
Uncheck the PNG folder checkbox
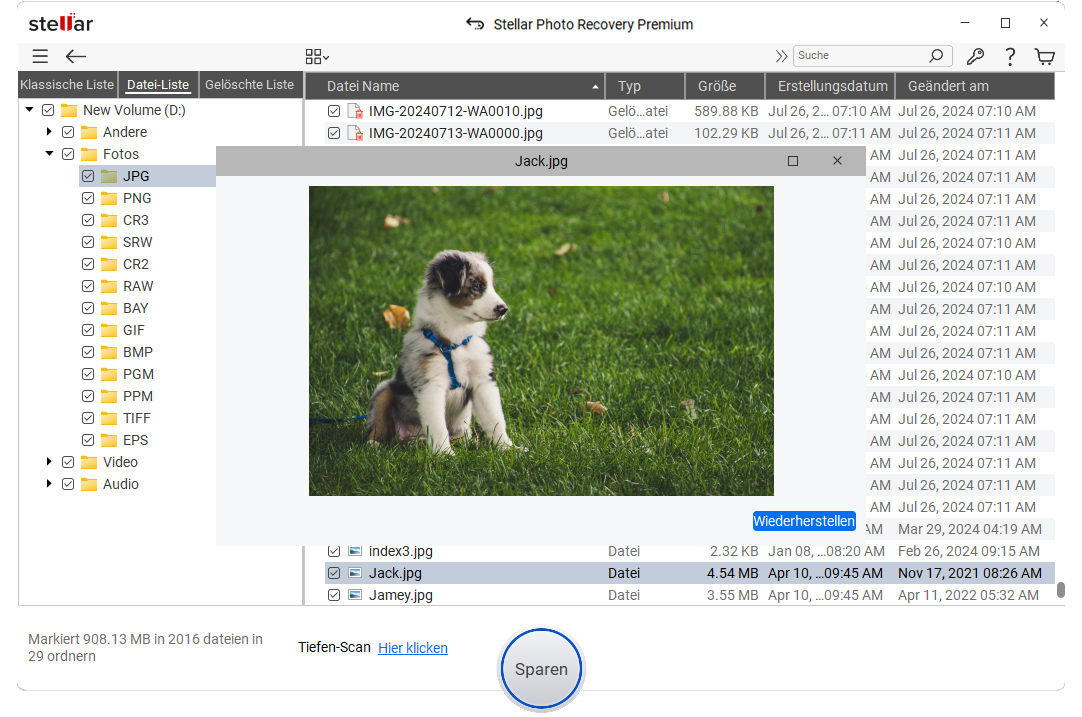88,198
